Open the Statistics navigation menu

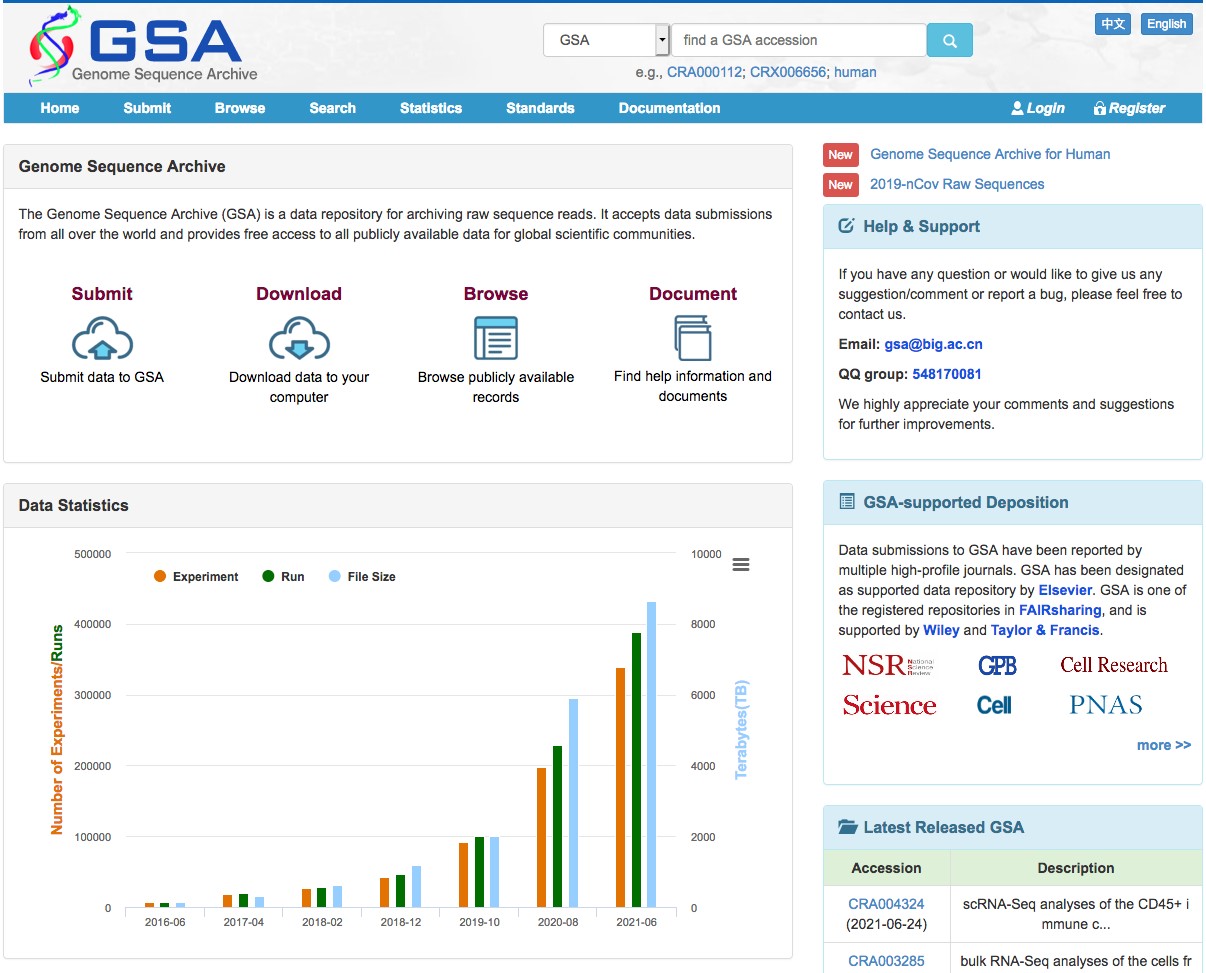[x=431, y=108]
